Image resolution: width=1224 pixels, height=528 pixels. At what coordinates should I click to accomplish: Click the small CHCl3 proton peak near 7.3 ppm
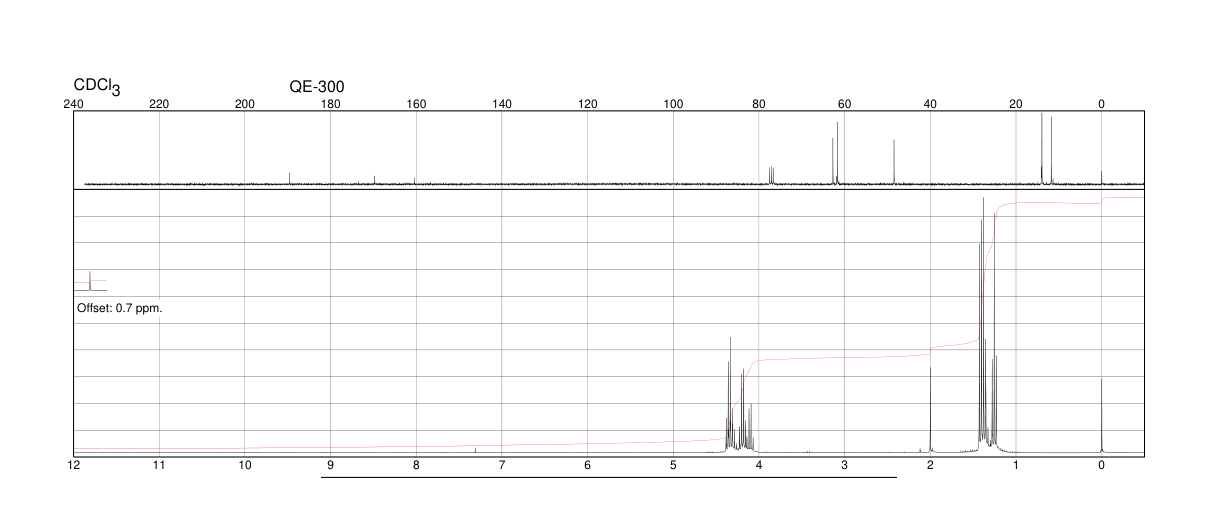tap(475, 450)
